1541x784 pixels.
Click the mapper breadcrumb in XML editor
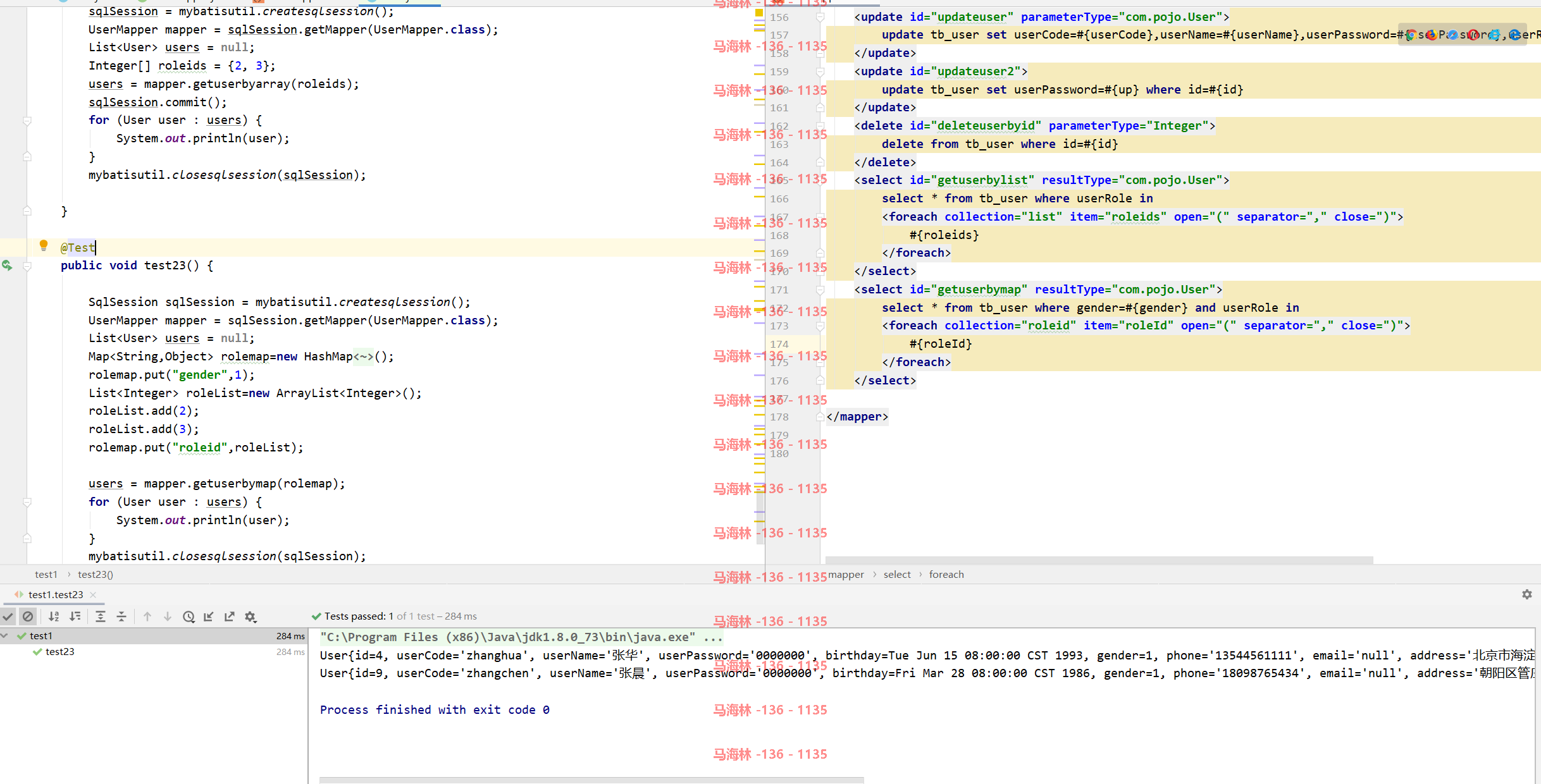(846, 575)
